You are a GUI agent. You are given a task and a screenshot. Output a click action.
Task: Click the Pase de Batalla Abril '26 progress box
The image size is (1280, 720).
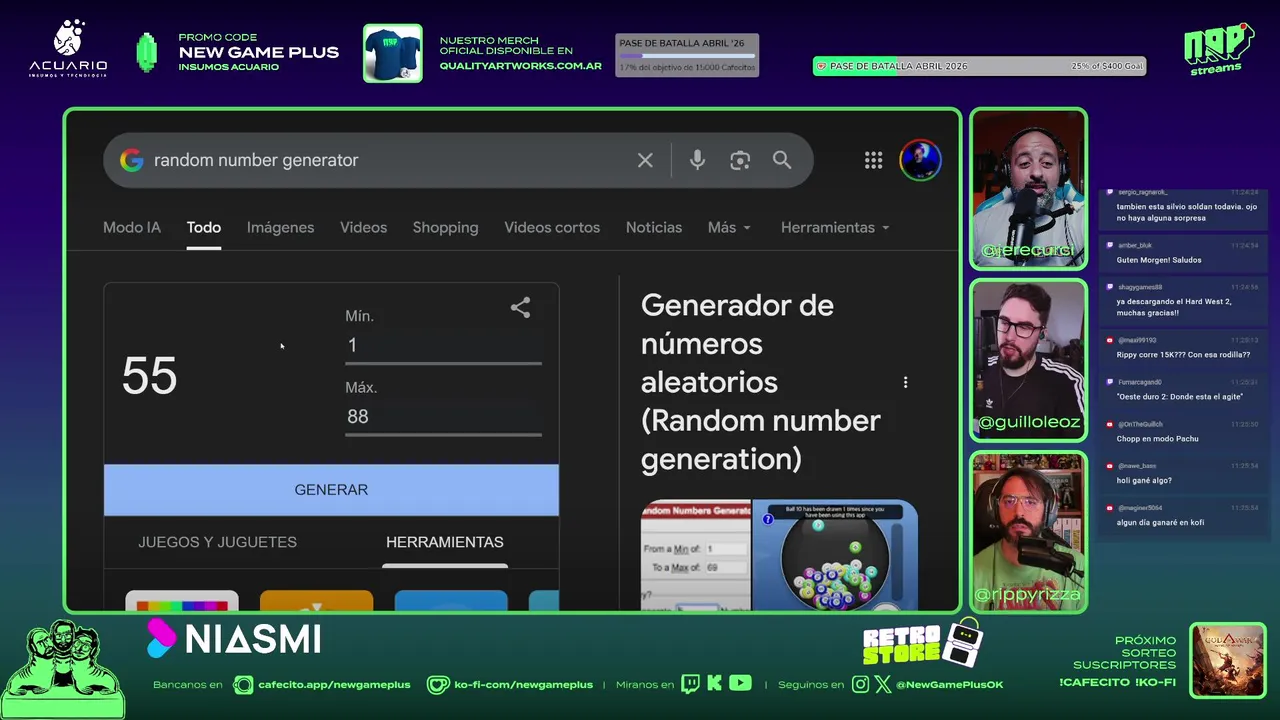pyautogui.click(x=687, y=55)
